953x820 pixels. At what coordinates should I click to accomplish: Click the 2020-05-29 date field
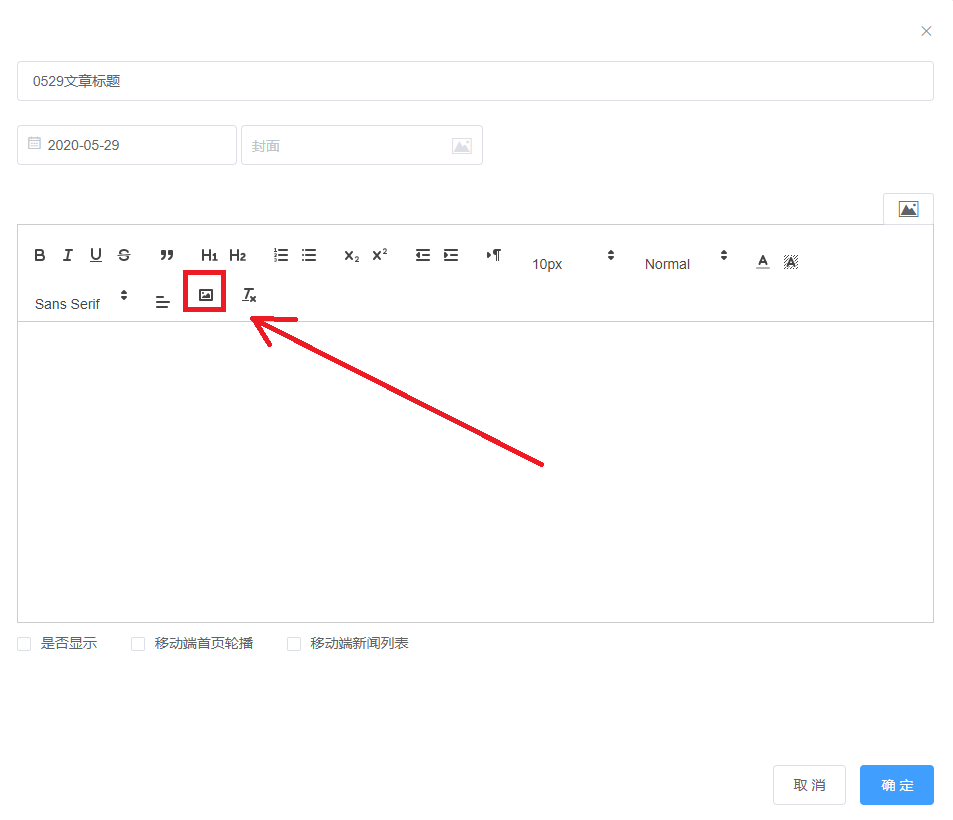[x=127, y=145]
